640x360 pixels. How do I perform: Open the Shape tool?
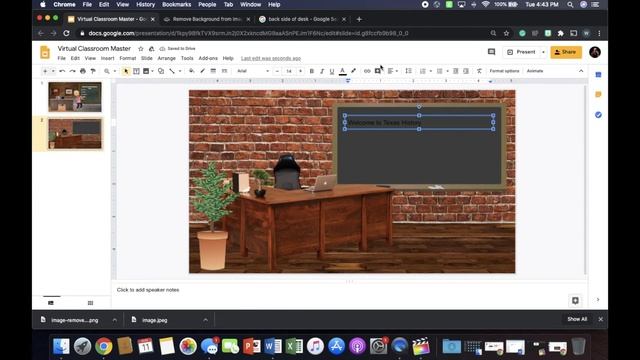pyautogui.click(x=161, y=71)
